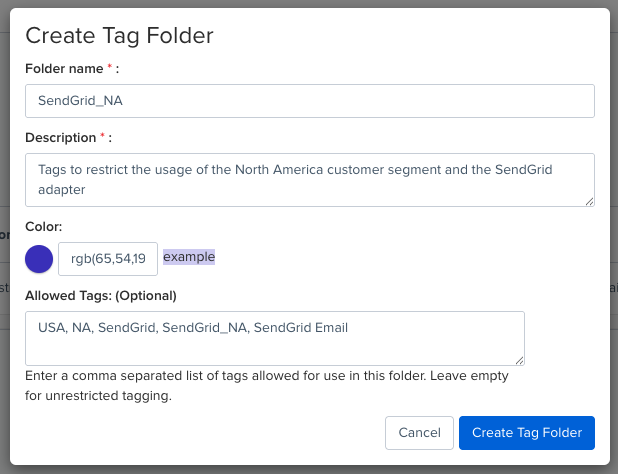Click the Color label
The height and width of the screenshot is (474, 618).
click(x=44, y=227)
